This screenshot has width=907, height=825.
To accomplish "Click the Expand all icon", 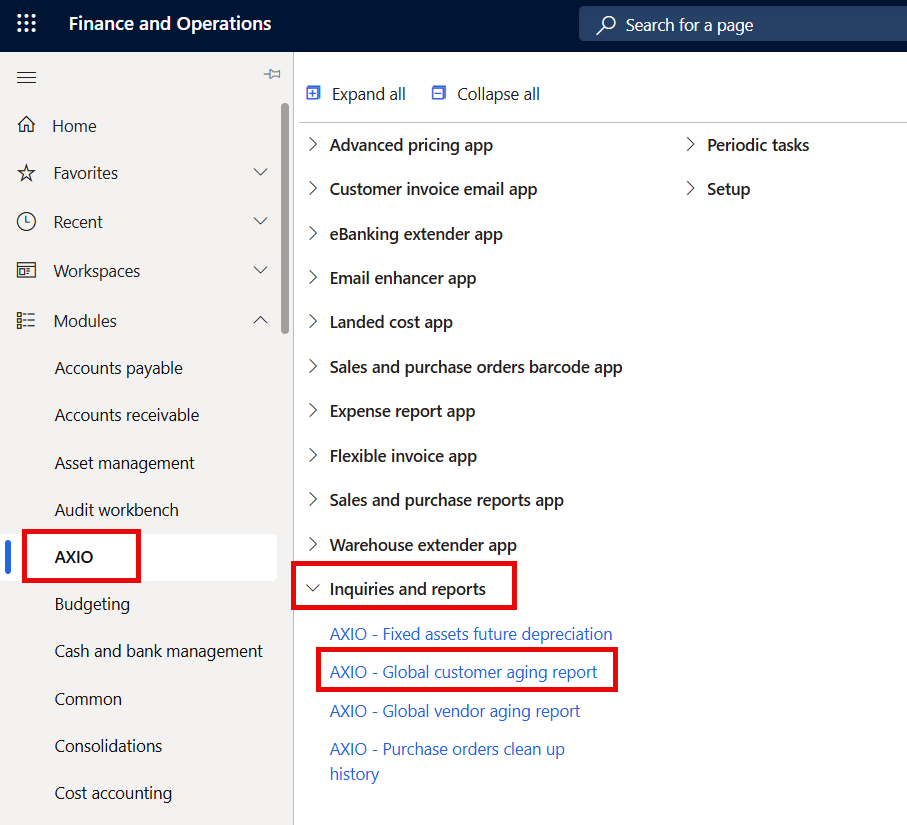I will 311,93.
